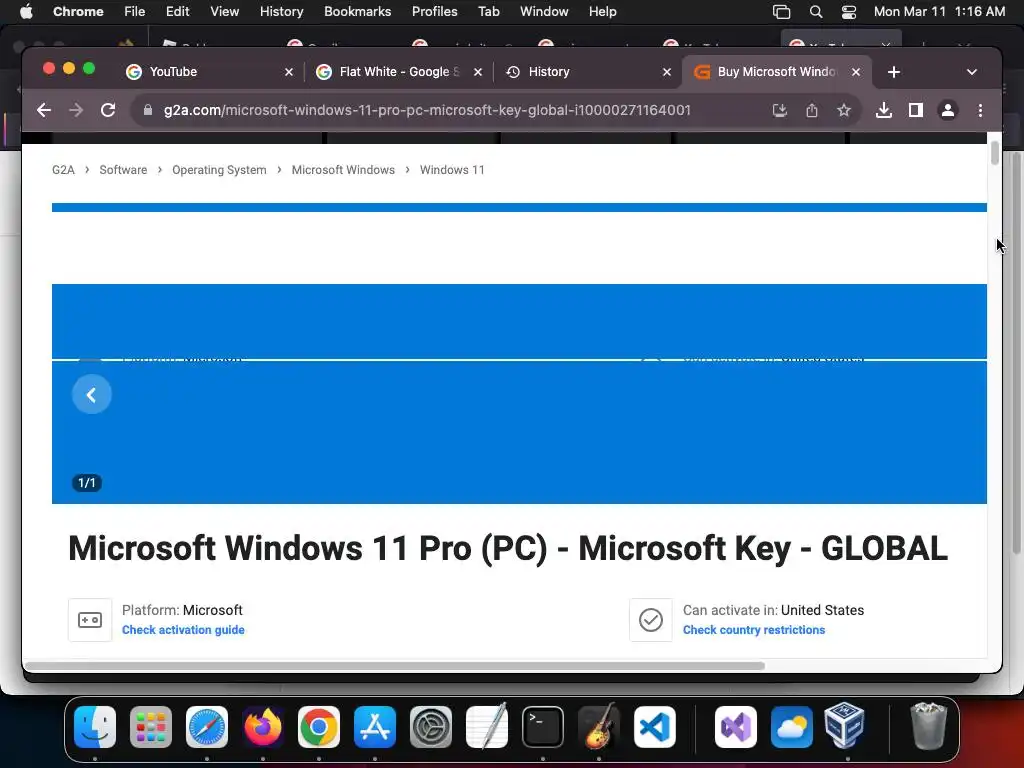Open Terminal from the Dock
The image size is (1024, 768).
543,727
